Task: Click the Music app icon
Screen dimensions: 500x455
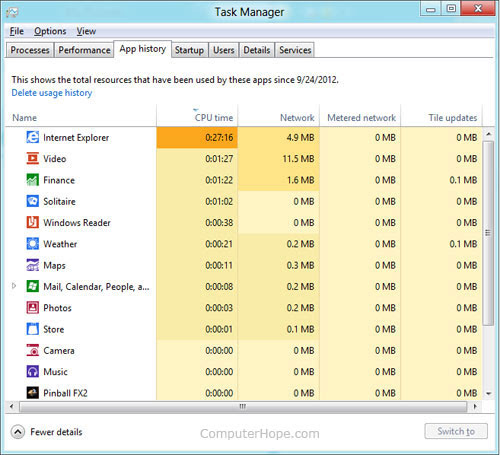Action: pyautogui.click(x=33, y=372)
